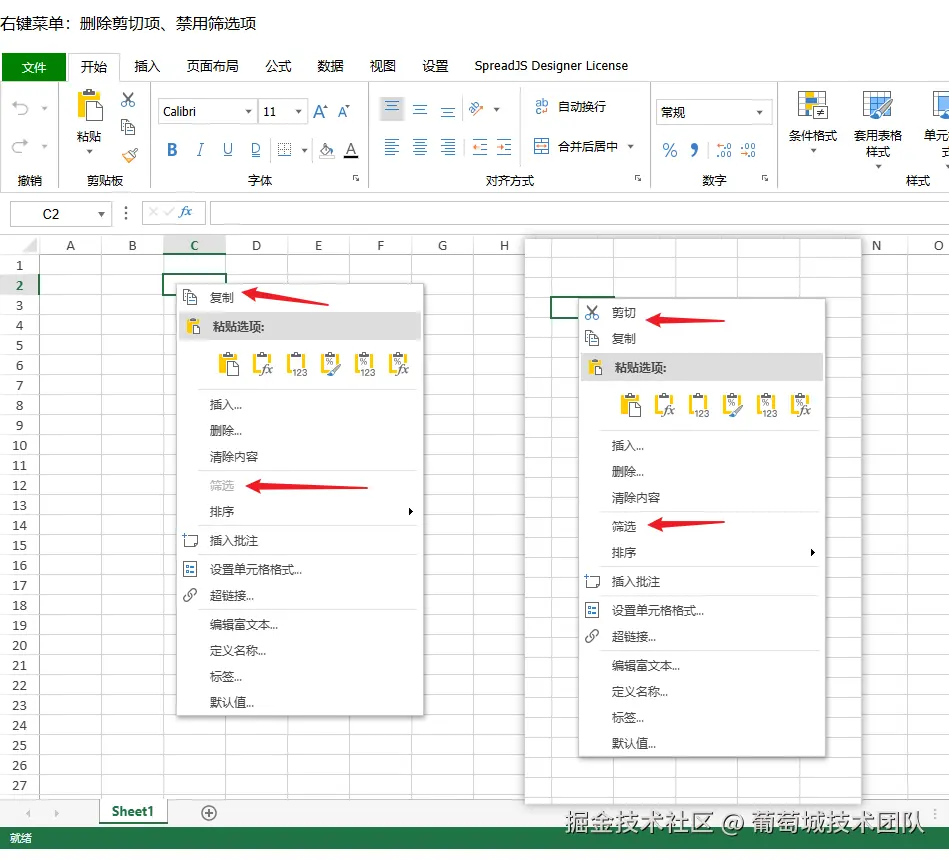Open the Calibri font name dropdown
The height and width of the screenshot is (860, 949).
(x=248, y=111)
